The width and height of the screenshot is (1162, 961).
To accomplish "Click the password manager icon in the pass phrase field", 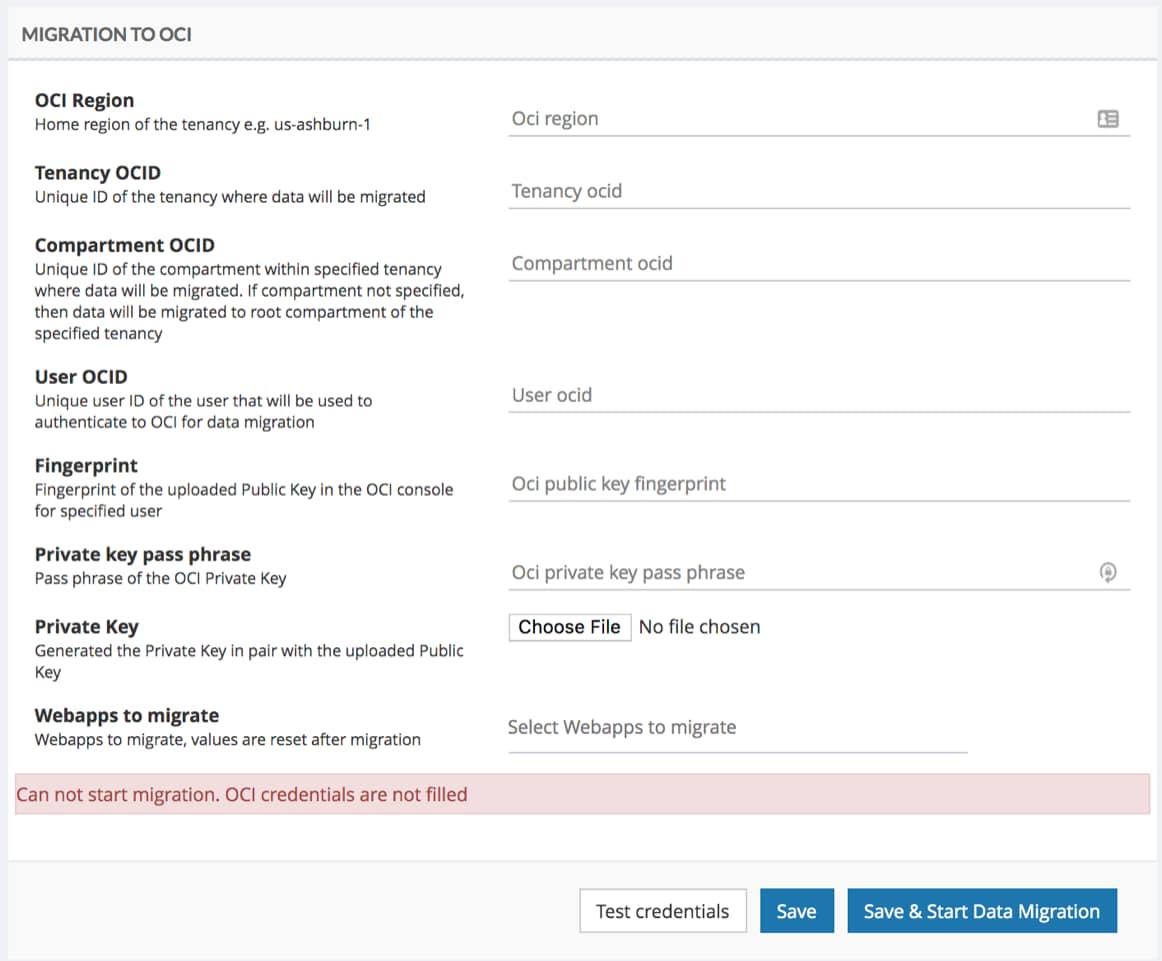I will (1107, 572).
